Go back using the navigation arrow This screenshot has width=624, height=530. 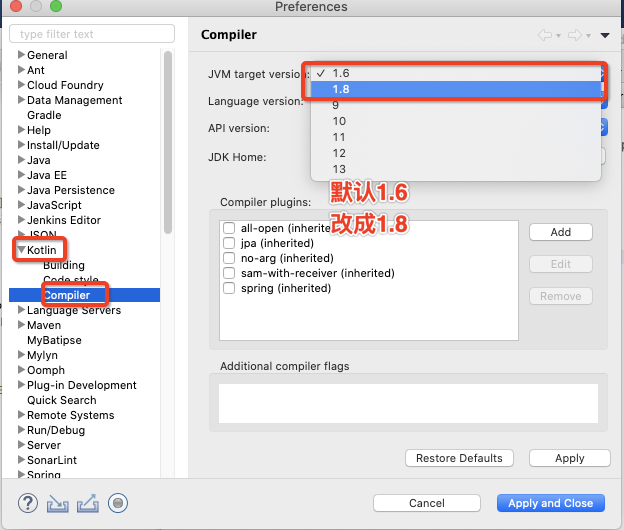click(x=545, y=35)
